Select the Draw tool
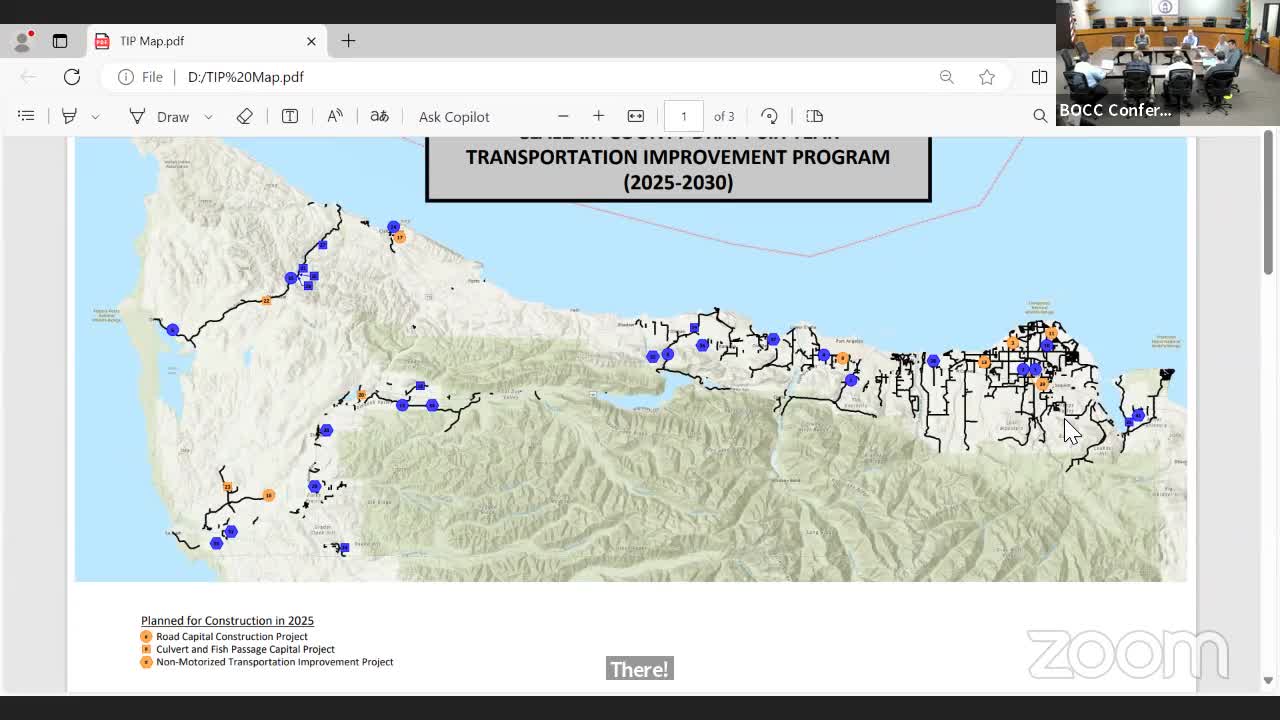The height and width of the screenshot is (720, 1280). (x=160, y=116)
